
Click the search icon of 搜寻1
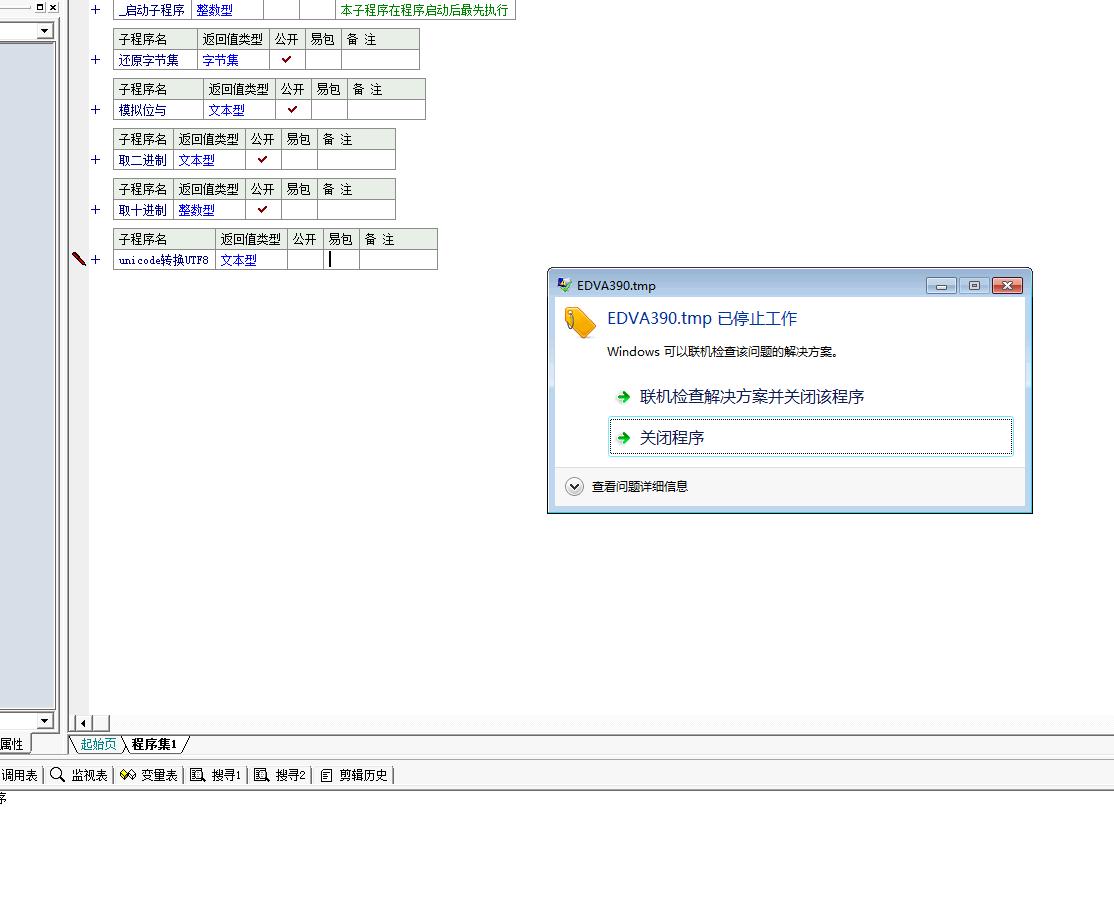198,774
